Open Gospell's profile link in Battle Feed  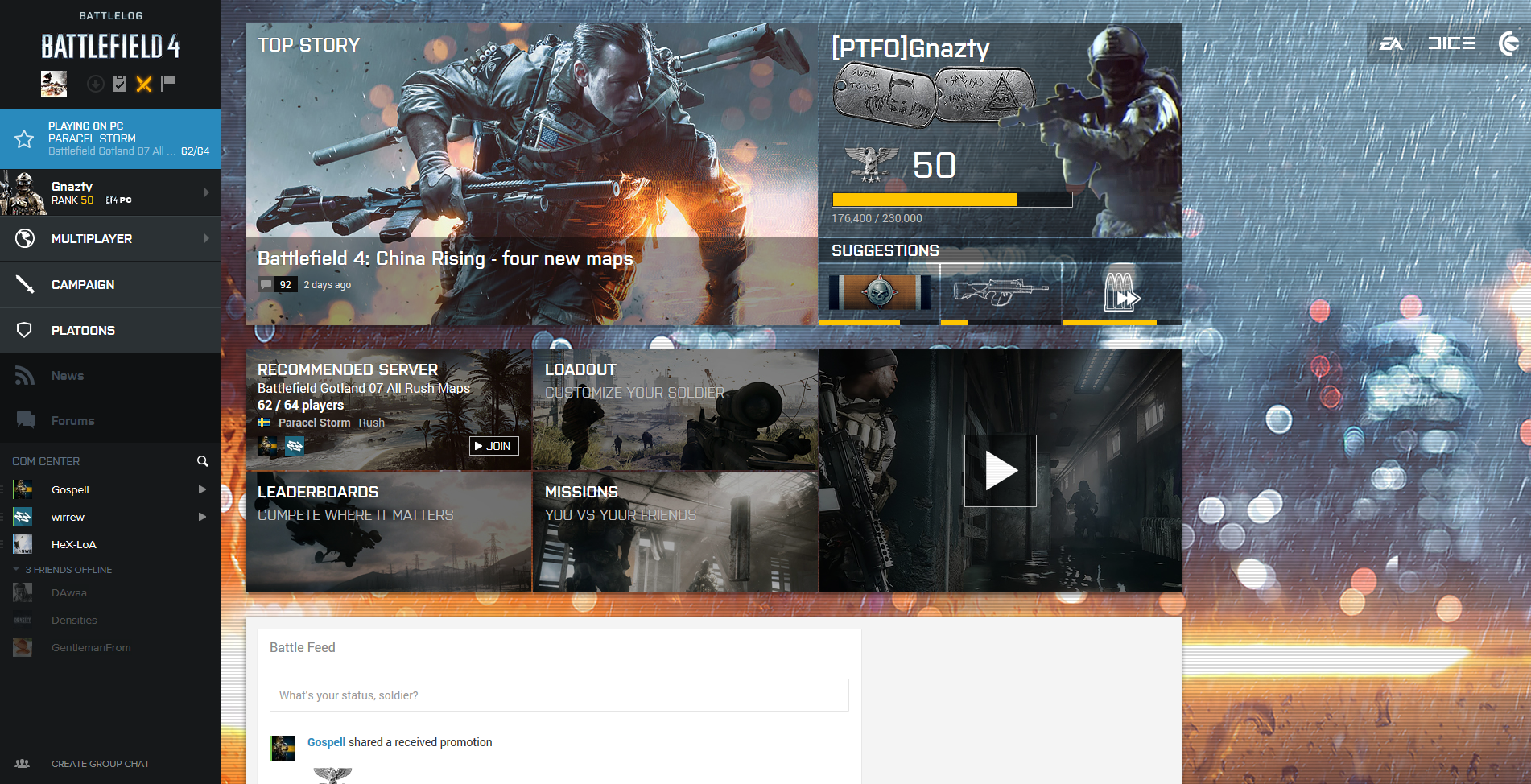(x=326, y=742)
